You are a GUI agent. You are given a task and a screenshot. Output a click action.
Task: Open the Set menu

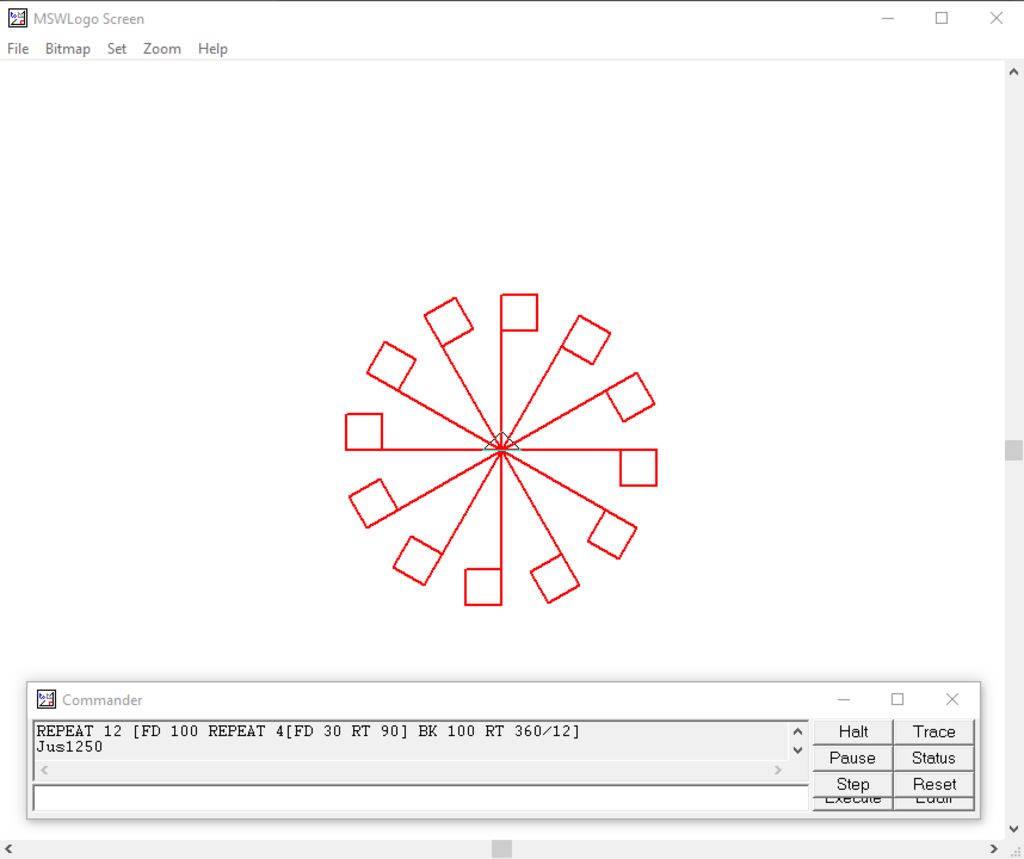pyautogui.click(x=117, y=48)
